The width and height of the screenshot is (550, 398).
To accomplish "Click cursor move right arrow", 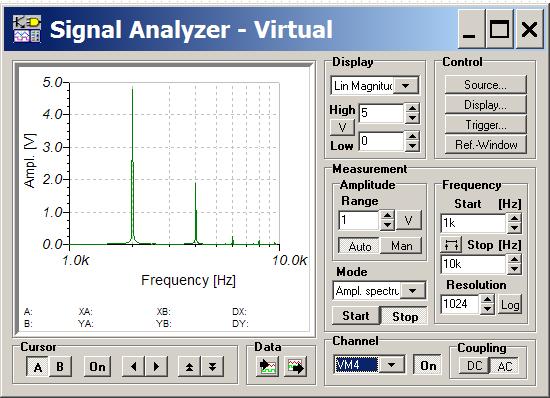I will click(x=156, y=366).
